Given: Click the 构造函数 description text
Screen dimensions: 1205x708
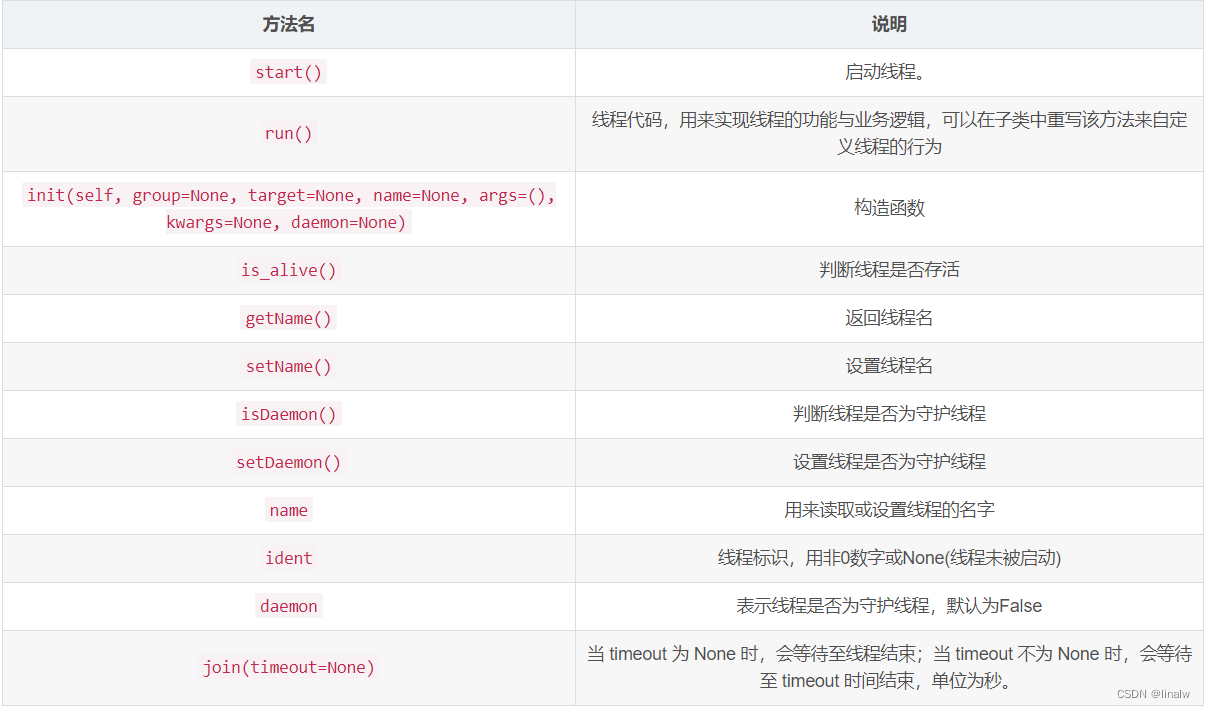Looking at the screenshot, I should click(x=889, y=209).
